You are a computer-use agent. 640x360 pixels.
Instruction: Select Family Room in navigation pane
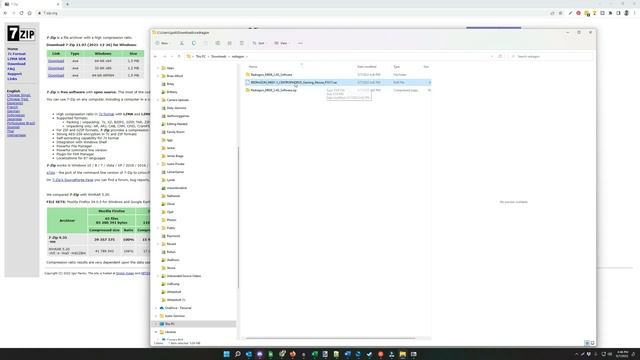pos(176,132)
